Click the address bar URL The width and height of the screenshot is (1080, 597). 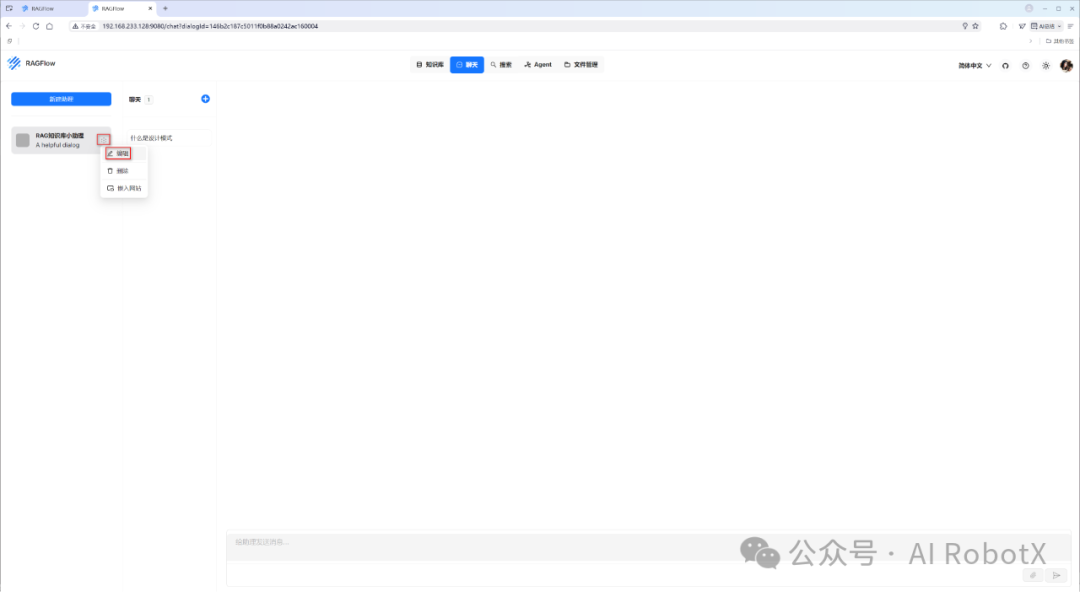coord(210,26)
